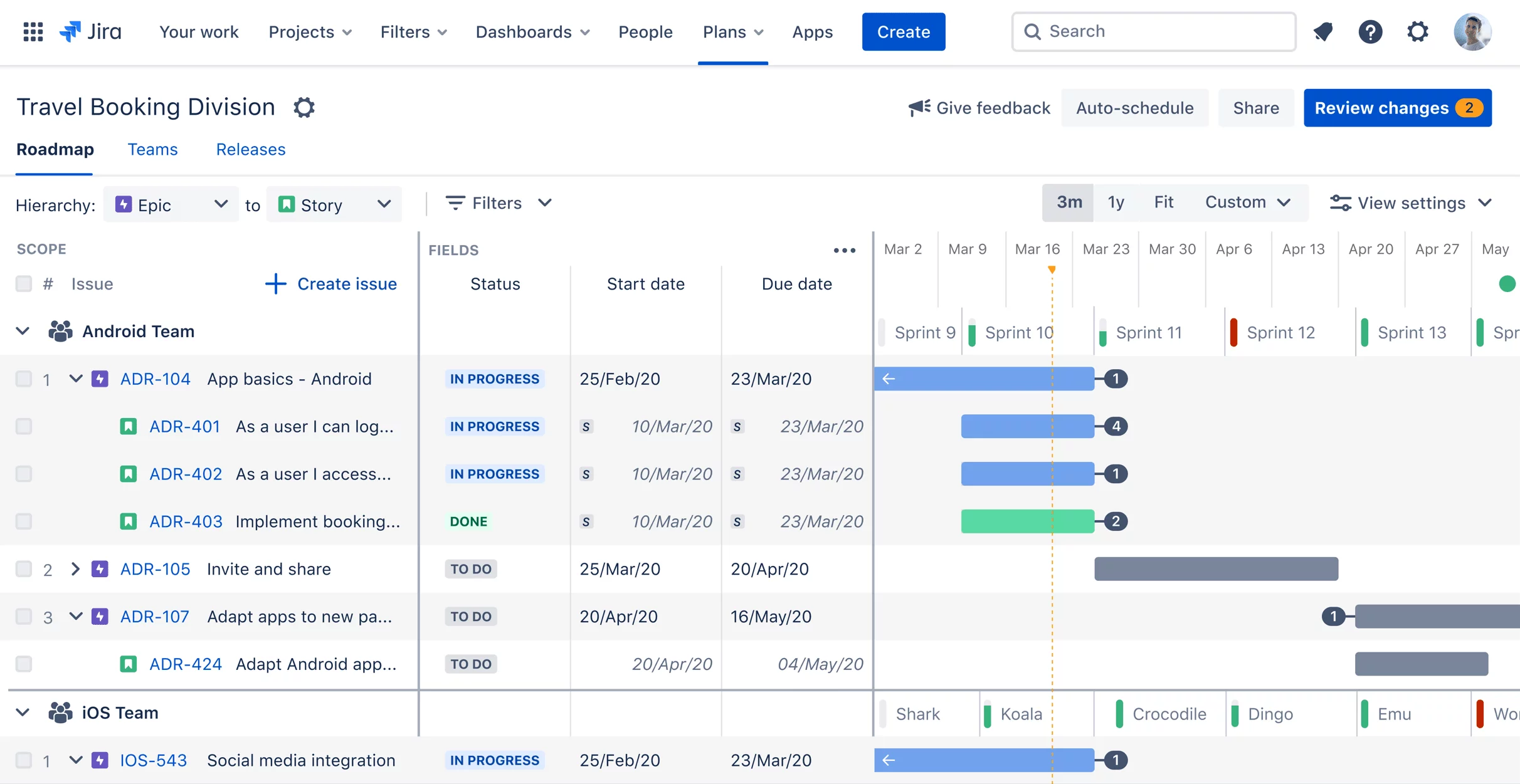
Task: Switch to the Teams tab
Action: 152,150
